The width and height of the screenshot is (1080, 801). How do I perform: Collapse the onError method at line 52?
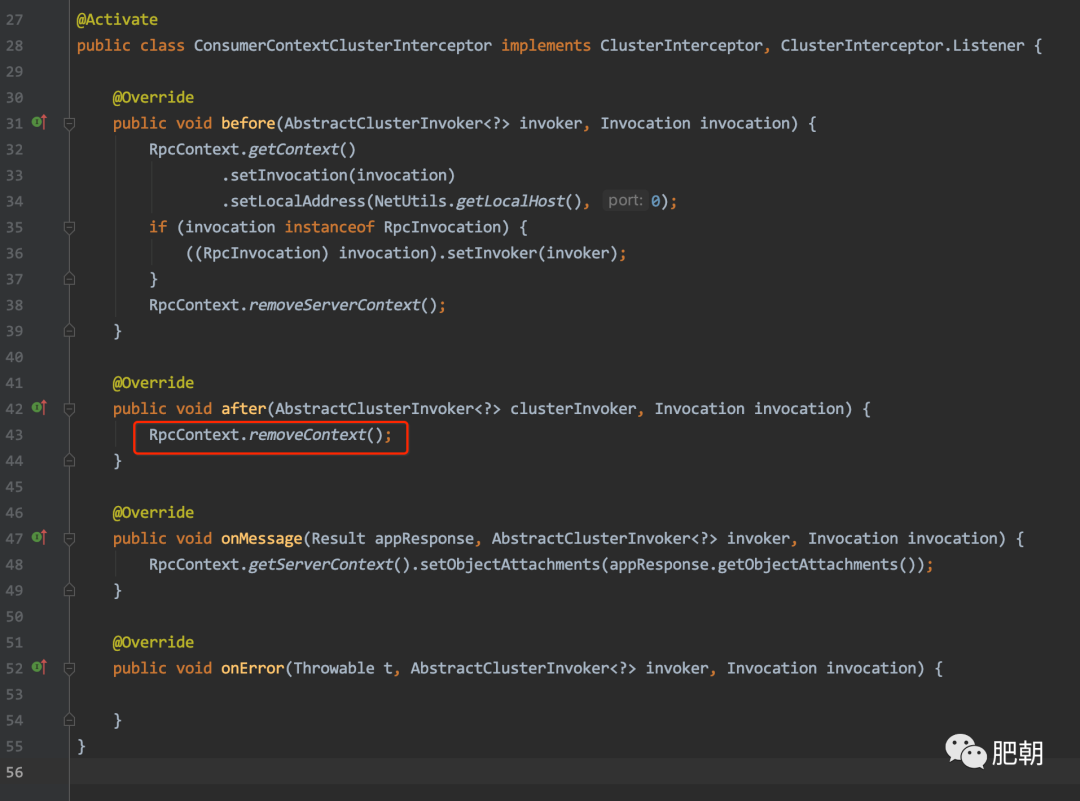tap(70, 668)
